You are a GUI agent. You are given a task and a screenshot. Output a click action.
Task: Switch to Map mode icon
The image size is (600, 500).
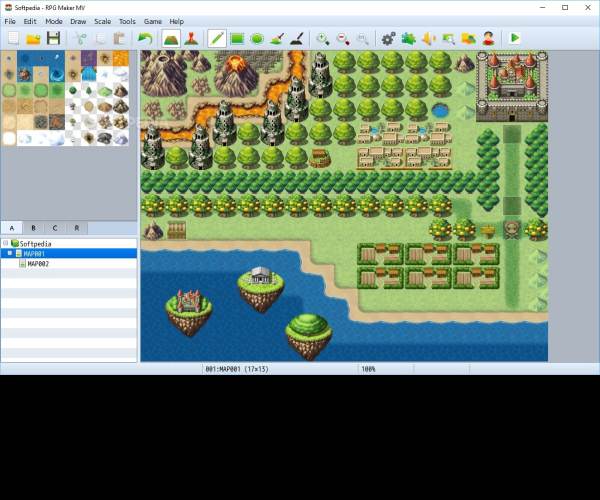click(x=171, y=38)
